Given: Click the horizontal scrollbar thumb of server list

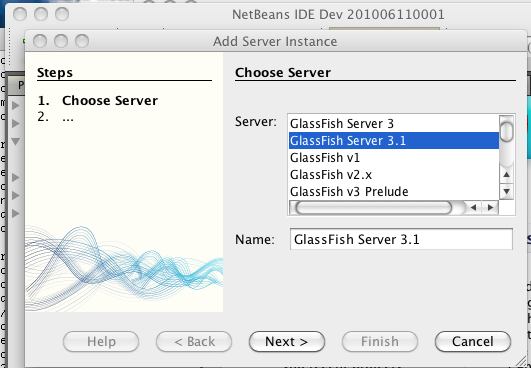Looking at the screenshot, I should (374, 208).
